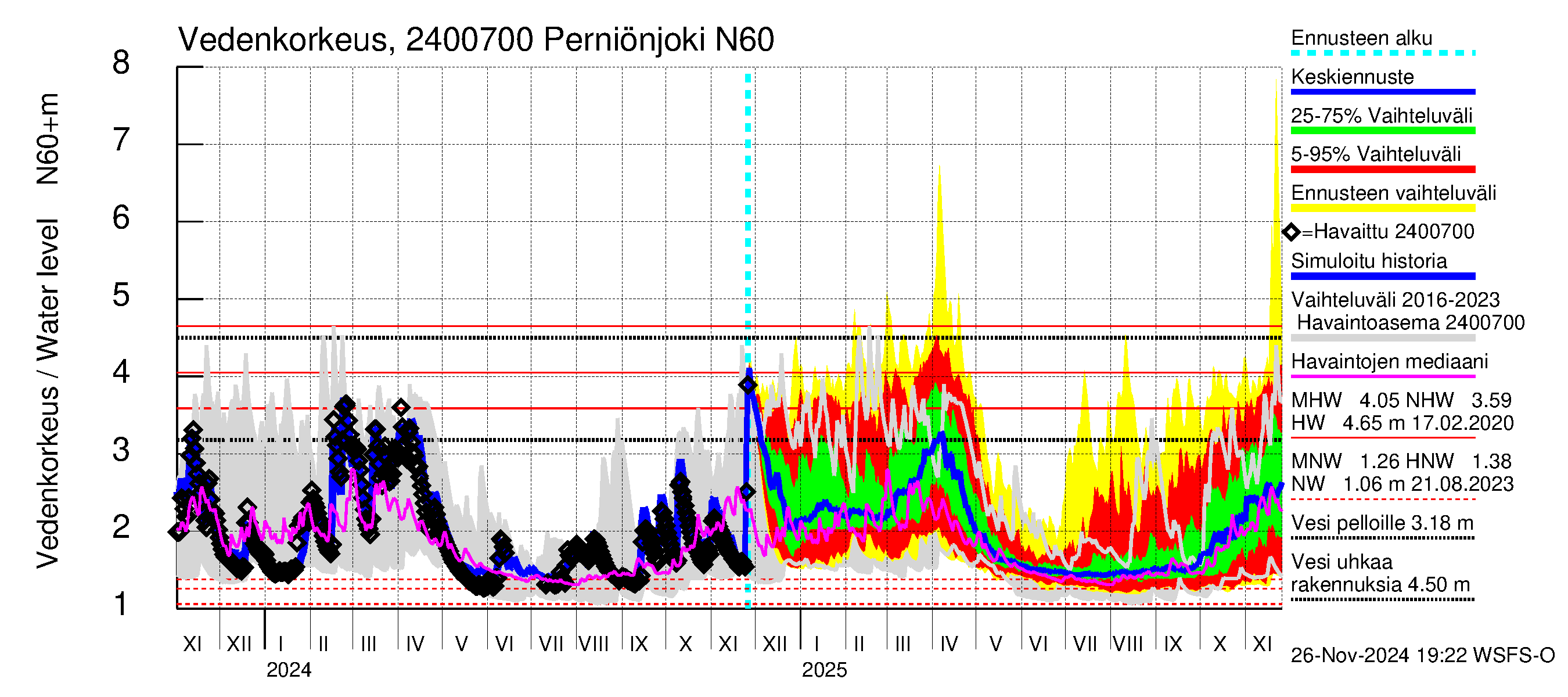Image resolution: width=1568 pixels, height=697 pixels.
Task: Click the y-axis tick value '8'
Action: click(x=121, y=63)
